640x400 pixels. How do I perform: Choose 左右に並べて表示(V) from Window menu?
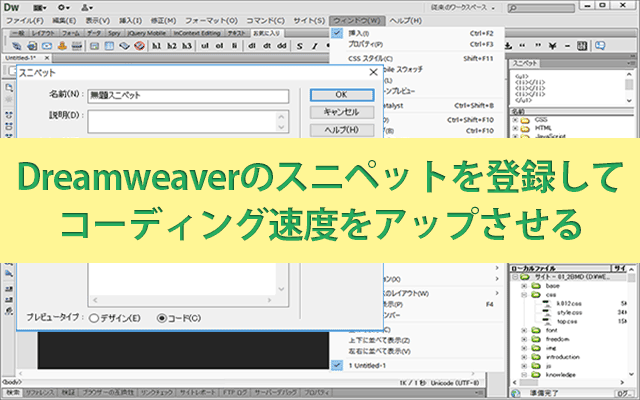379,351
